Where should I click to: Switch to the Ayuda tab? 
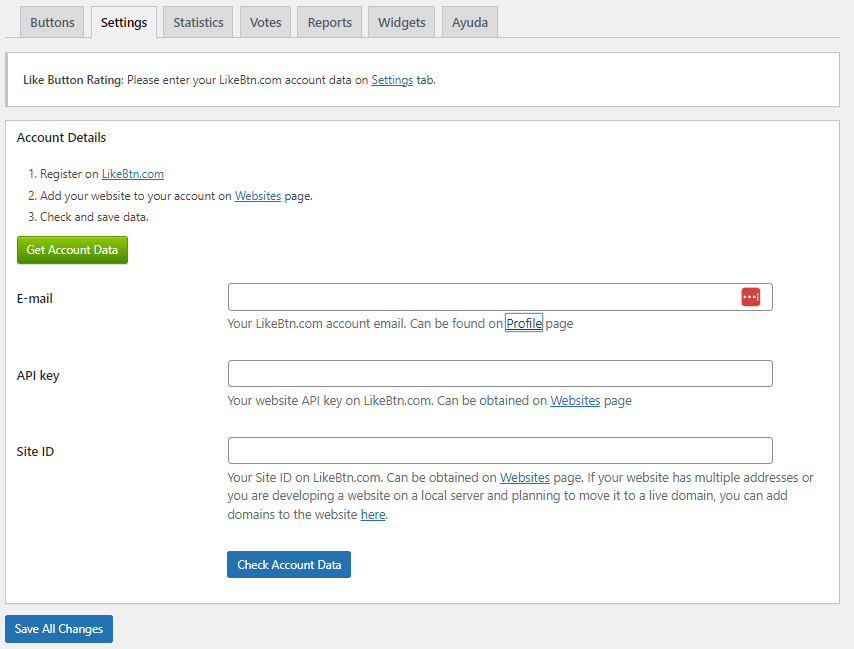pos(469,22)
